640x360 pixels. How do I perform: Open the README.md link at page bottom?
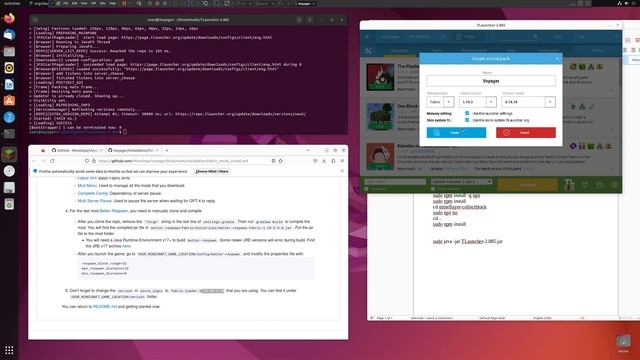(105, 307)
